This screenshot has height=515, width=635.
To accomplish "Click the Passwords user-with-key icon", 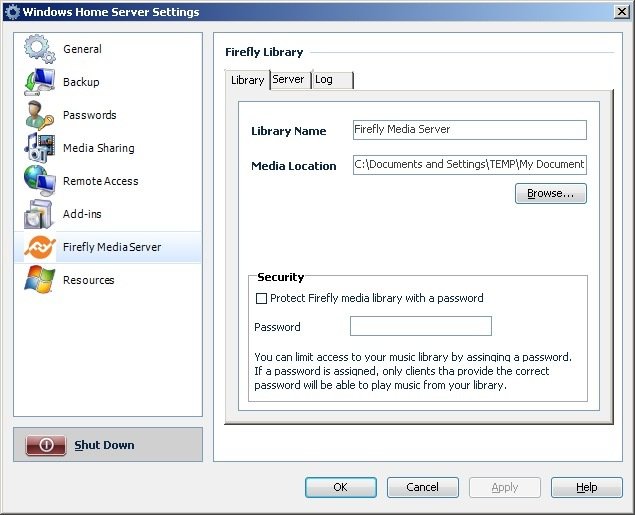I will 39,115.
